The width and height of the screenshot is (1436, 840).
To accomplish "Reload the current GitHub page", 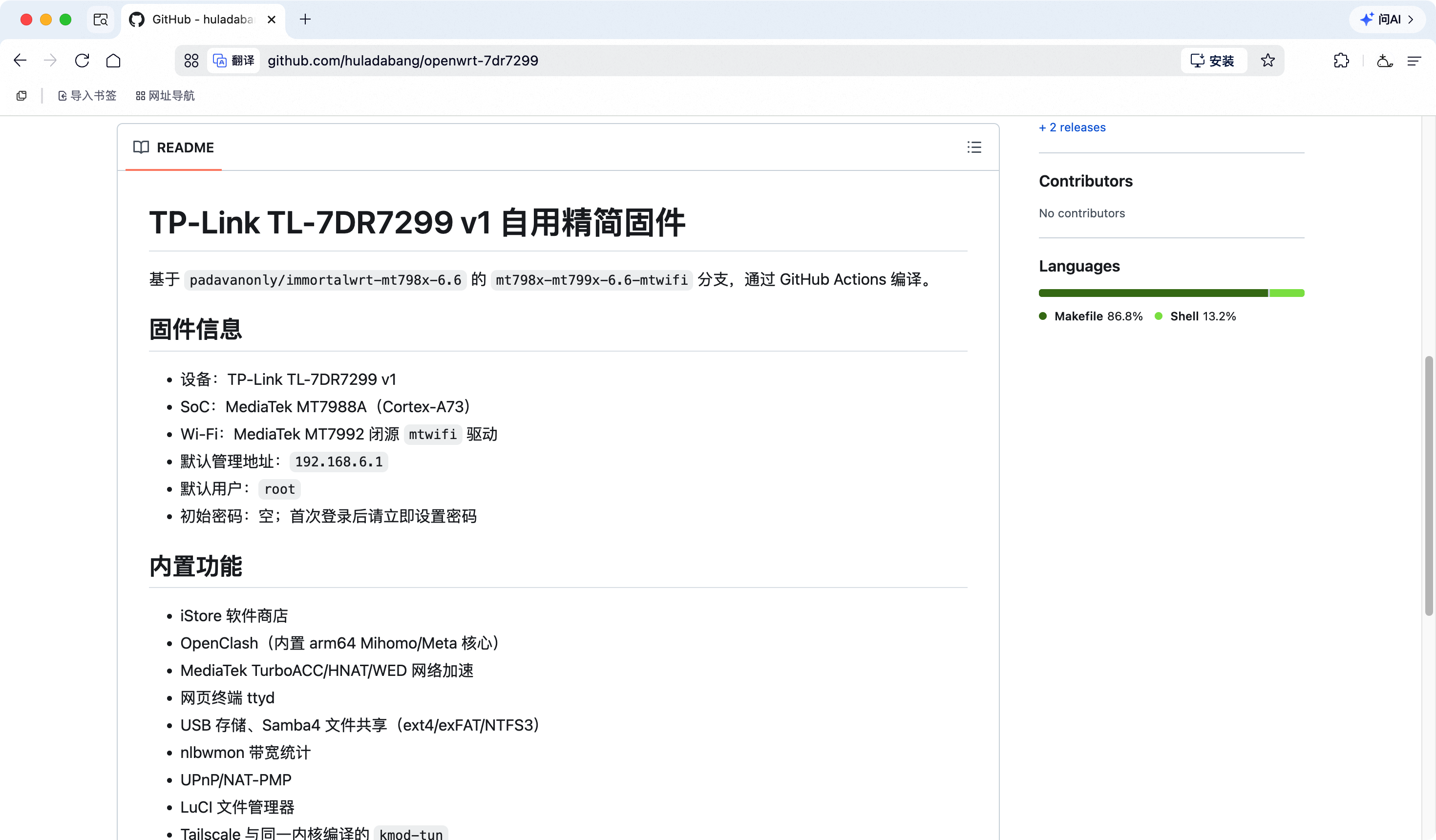I will click(82, 61).
